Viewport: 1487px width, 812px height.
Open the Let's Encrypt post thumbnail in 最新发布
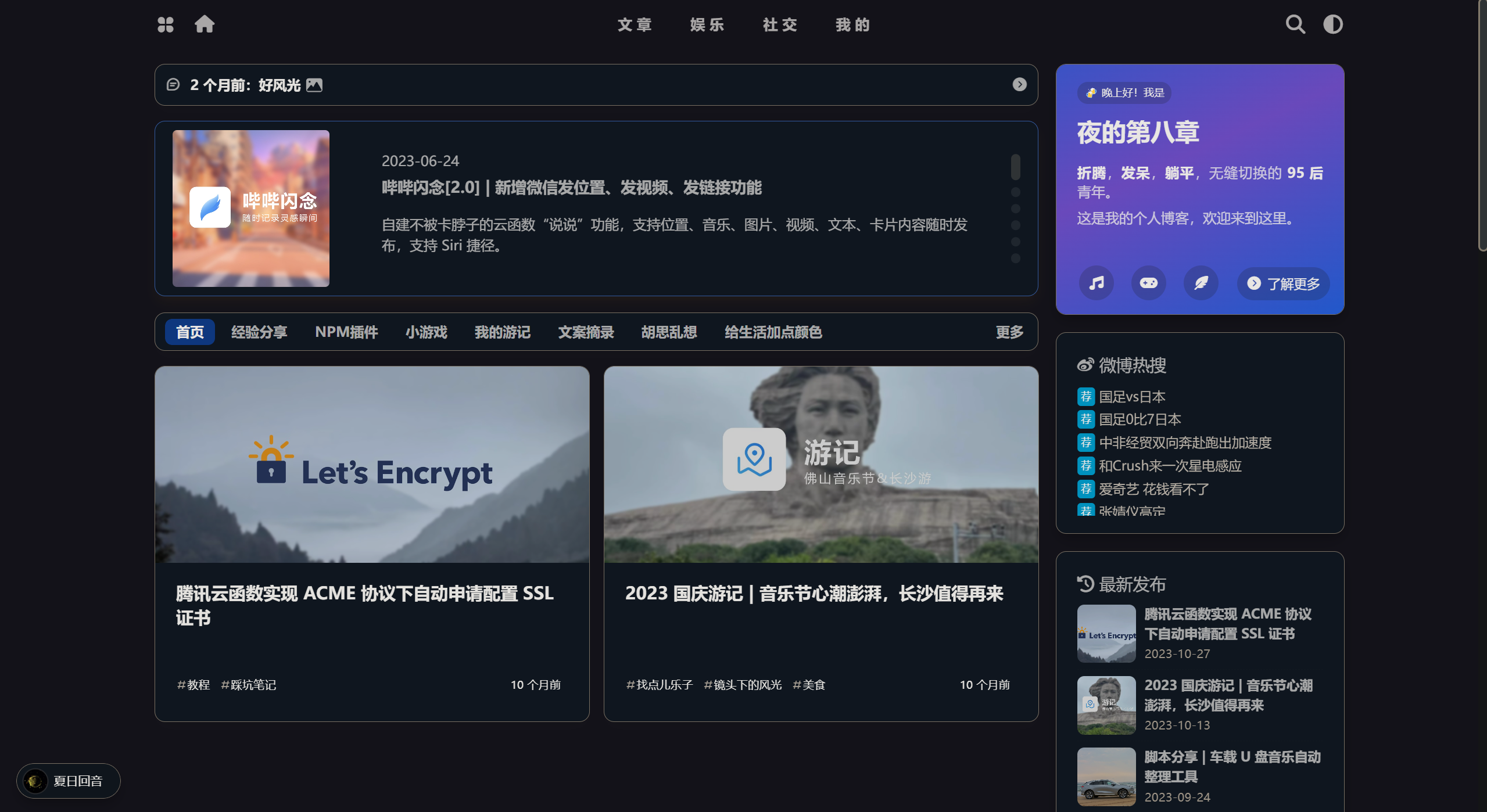[x=1106, y=634]
